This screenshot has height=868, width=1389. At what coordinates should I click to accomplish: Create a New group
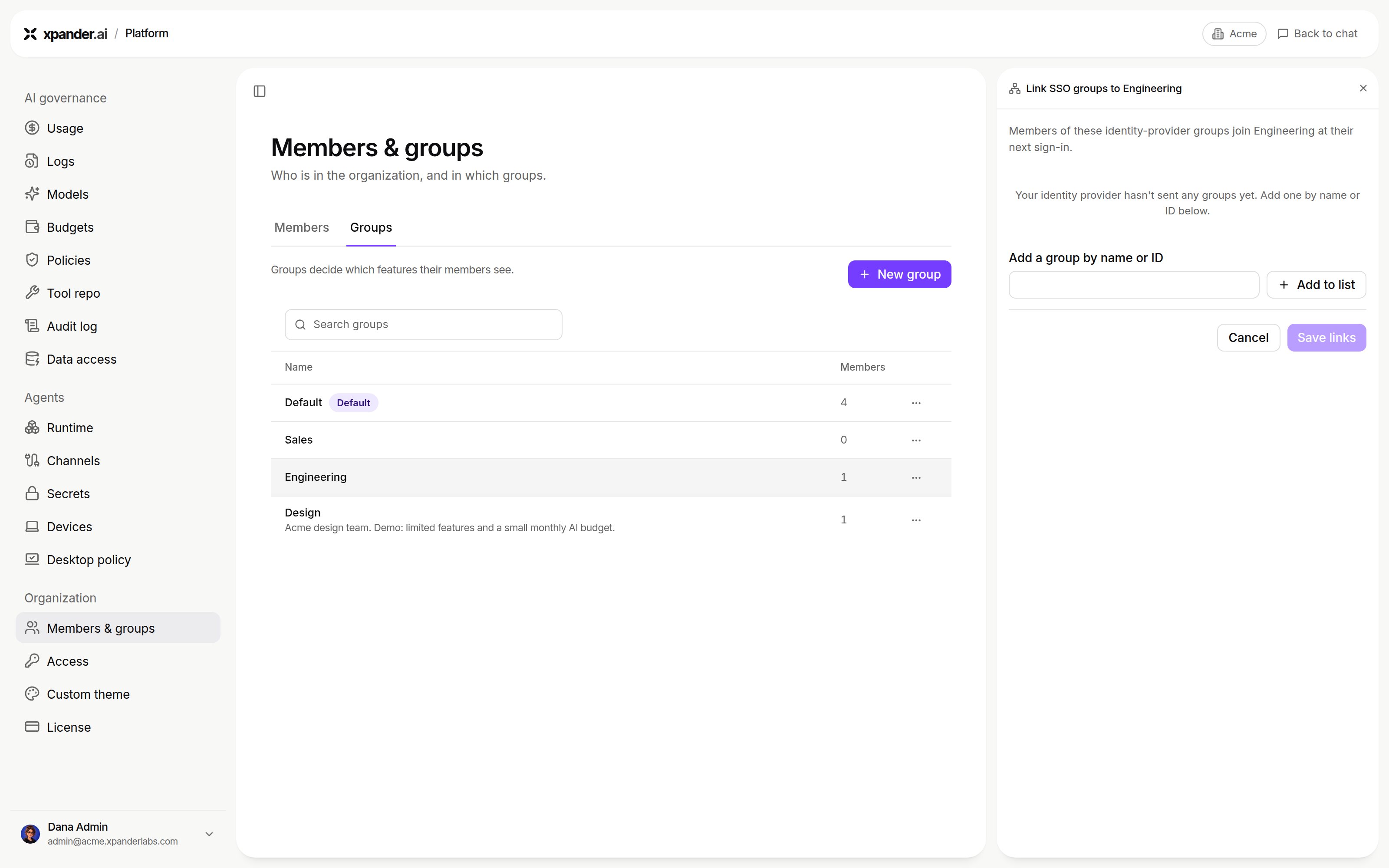pos(899,274)
